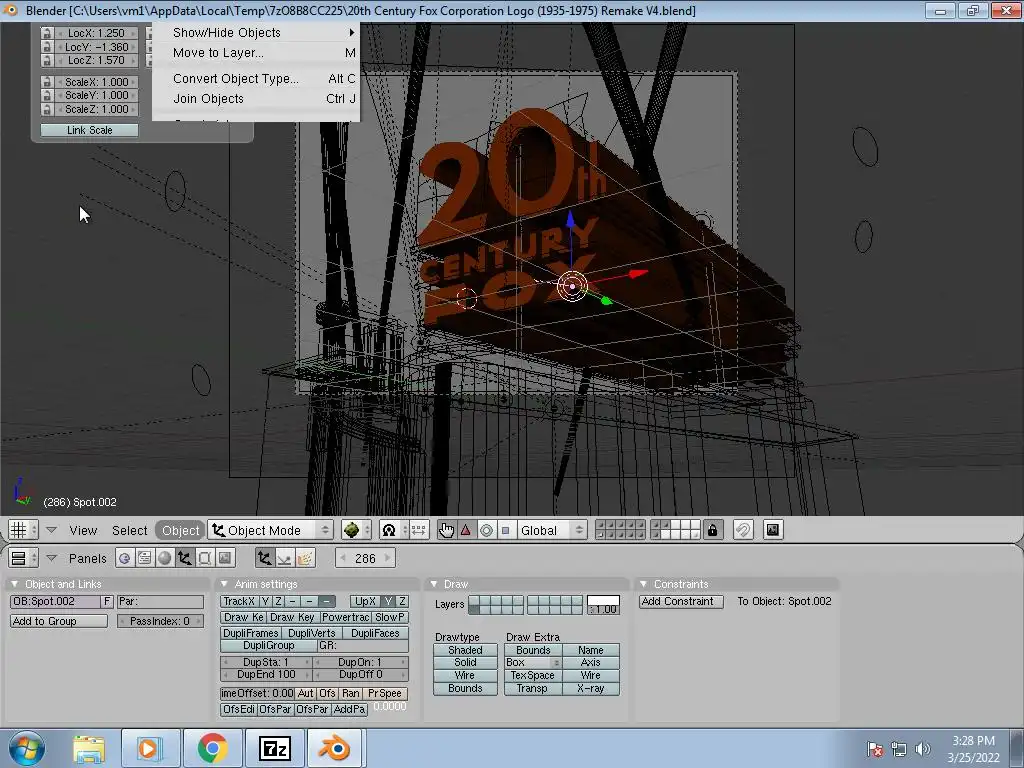Adjust the LocX: 1.250 value slider

click(x=96, y=33)
